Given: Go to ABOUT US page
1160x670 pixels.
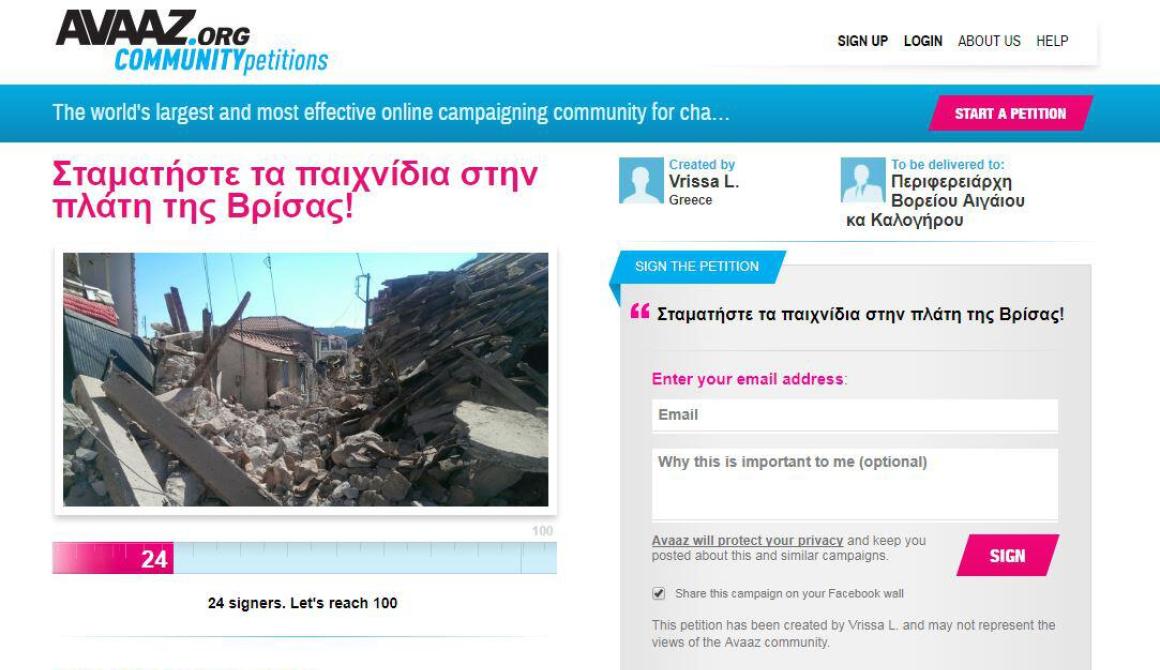Looking at the screenshot, I should coord(988,41).
